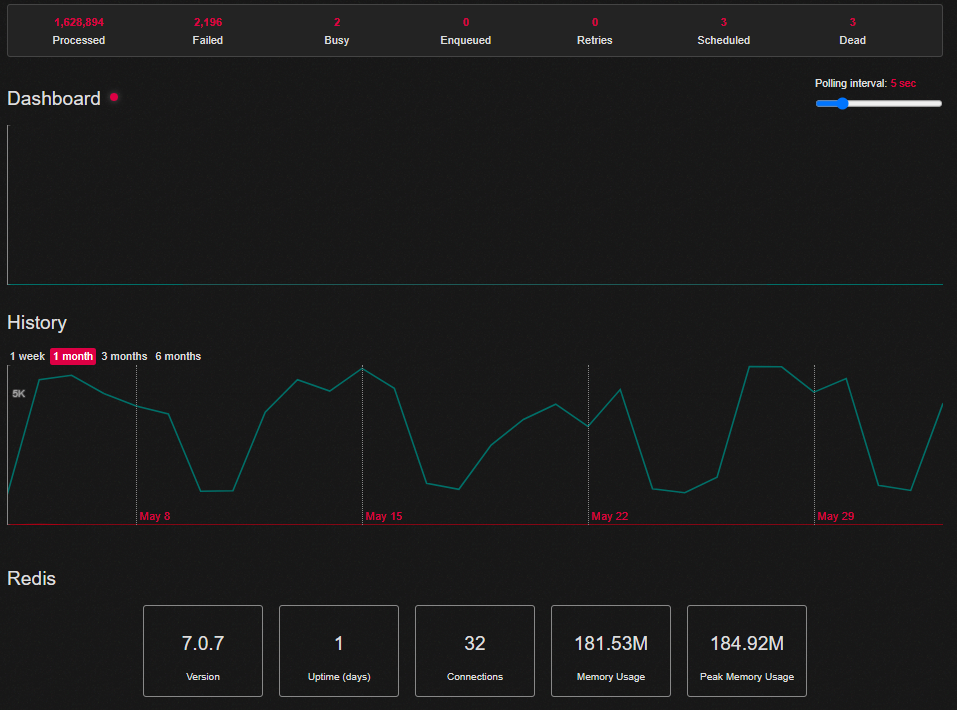Select the 1 week history range

pyautogui.click(x=27, y=357)
